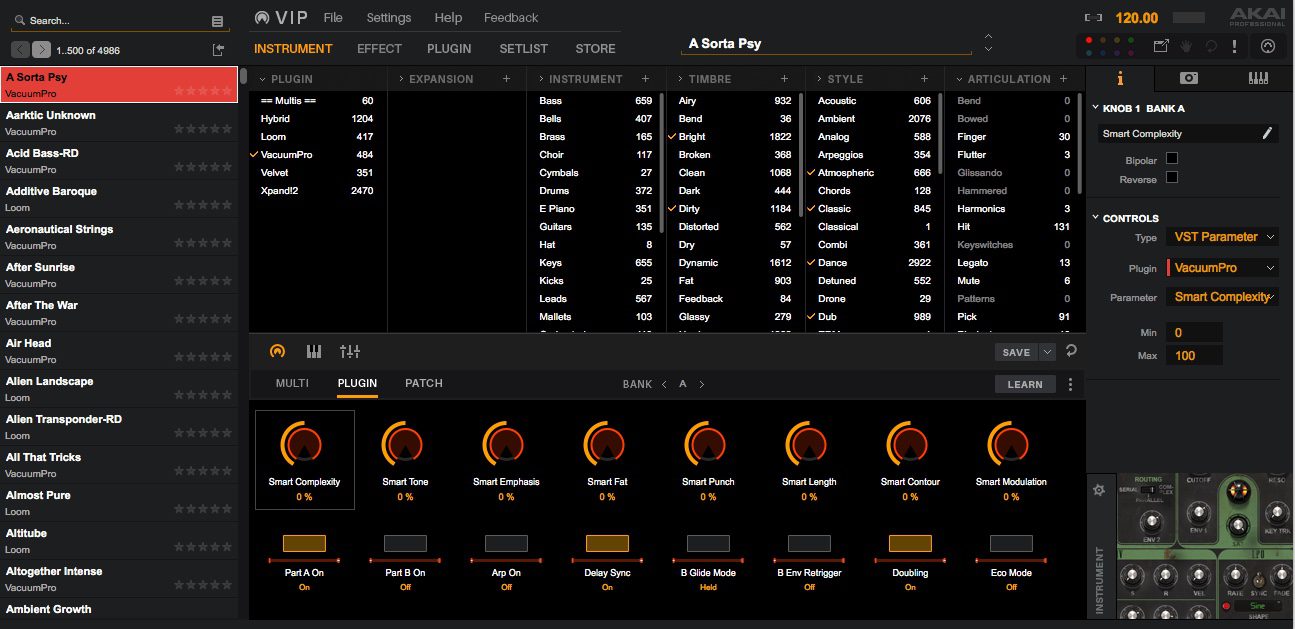Select the Hybrid plugin filter

tap(316, 119)
